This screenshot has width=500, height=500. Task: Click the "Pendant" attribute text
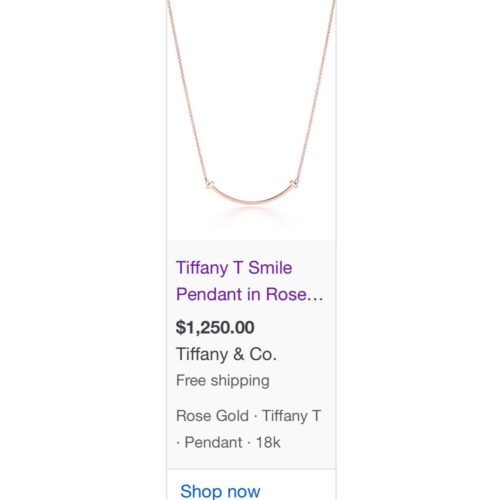point(213,442)
